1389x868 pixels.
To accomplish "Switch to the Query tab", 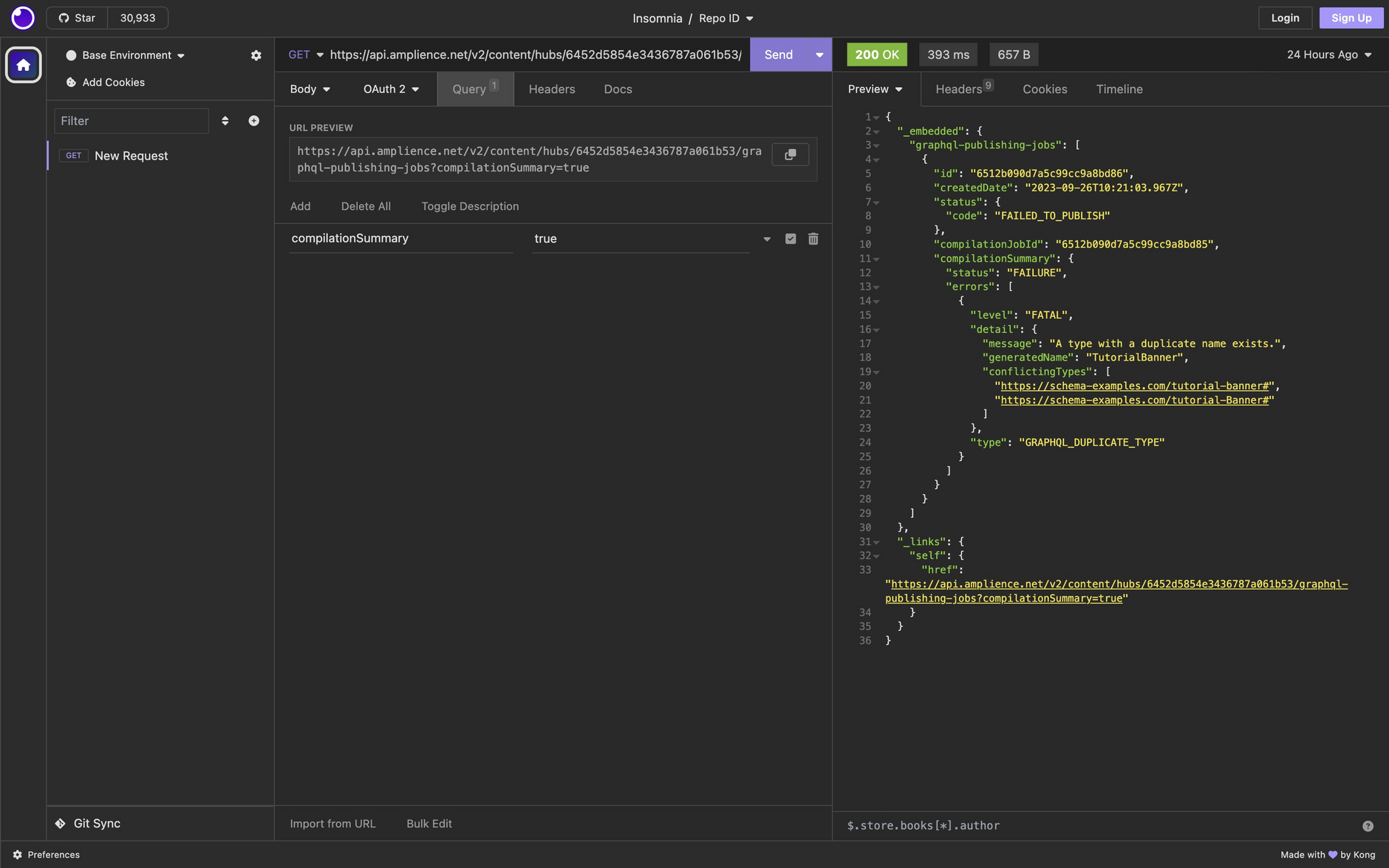I will (475, 89).
